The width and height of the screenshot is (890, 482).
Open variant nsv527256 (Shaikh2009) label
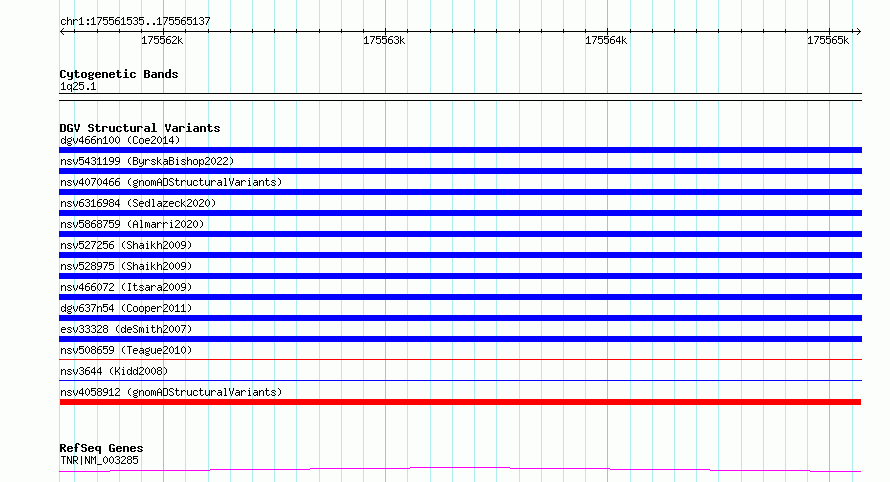point(126,245)
